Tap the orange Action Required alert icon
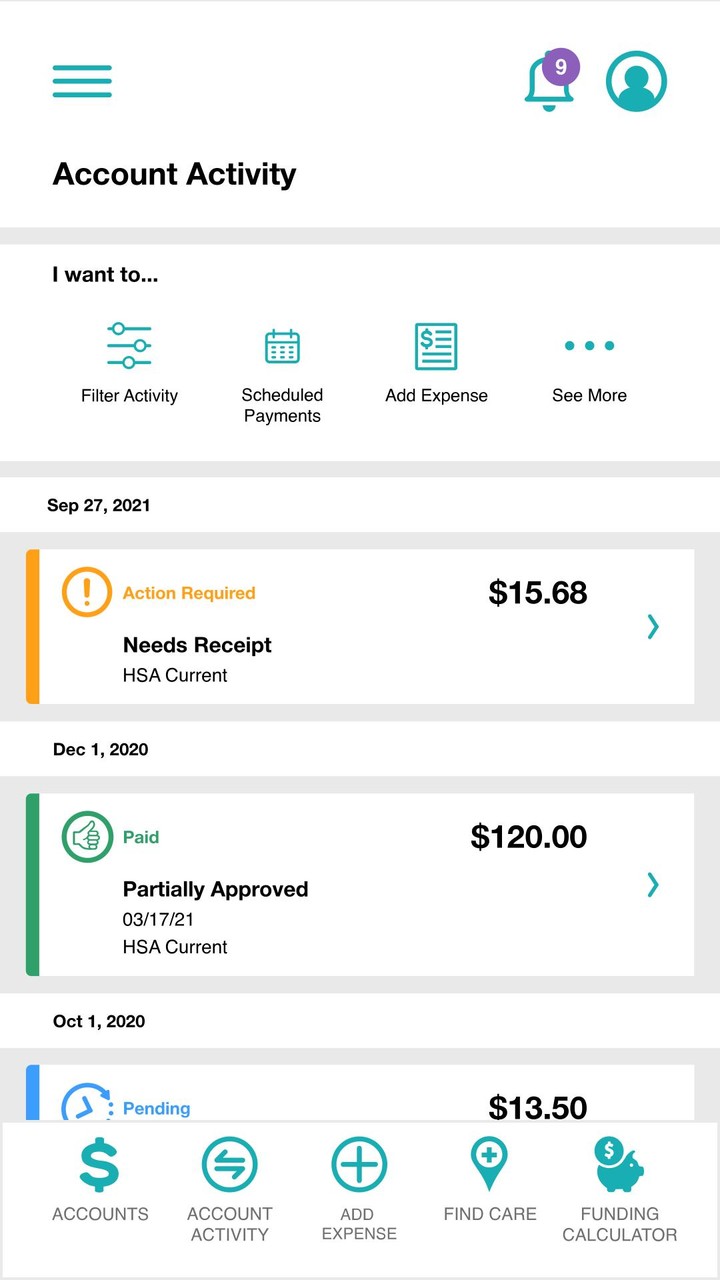The width and height of the screenshot is (720, 1280). coord(87,592)
